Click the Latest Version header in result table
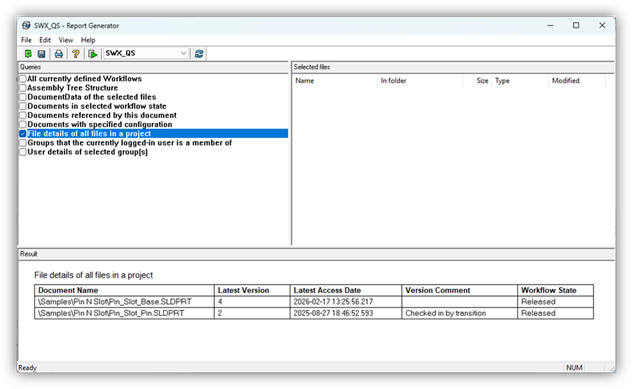 [252, 290]
